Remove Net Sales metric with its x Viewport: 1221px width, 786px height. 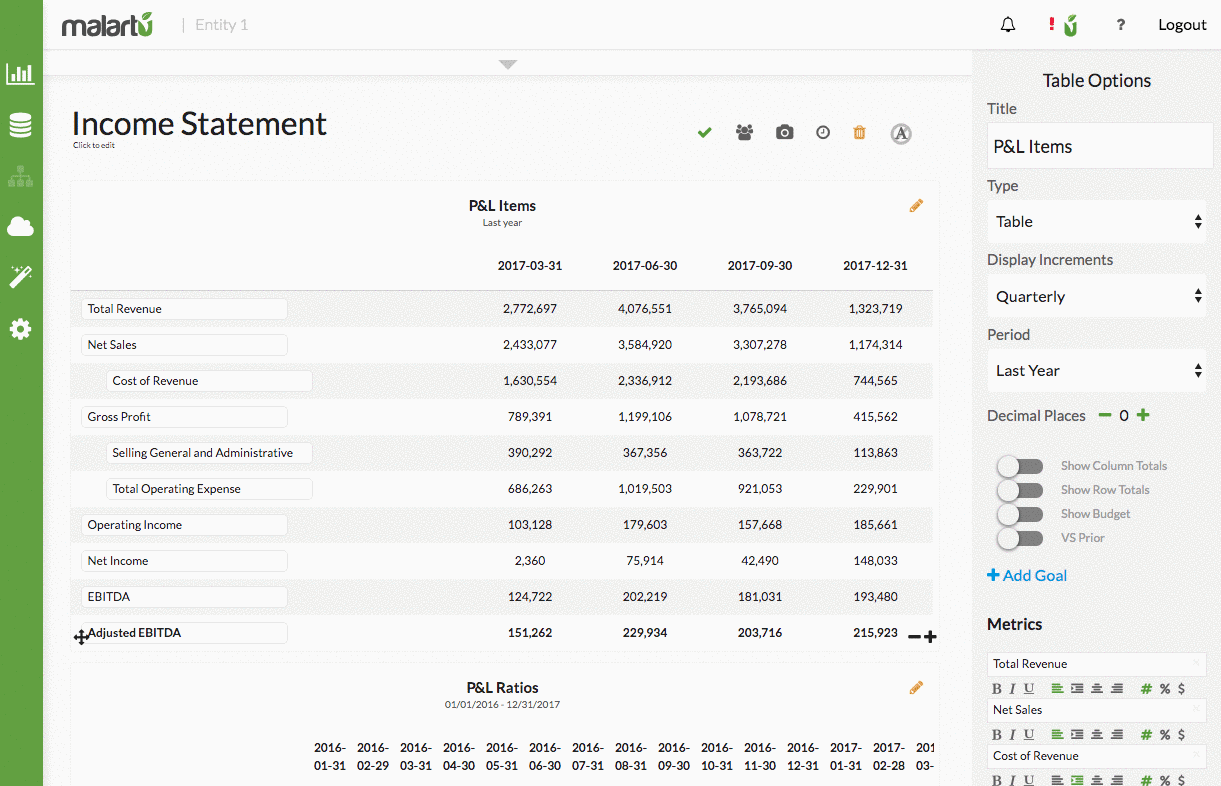coord(1196,709)
